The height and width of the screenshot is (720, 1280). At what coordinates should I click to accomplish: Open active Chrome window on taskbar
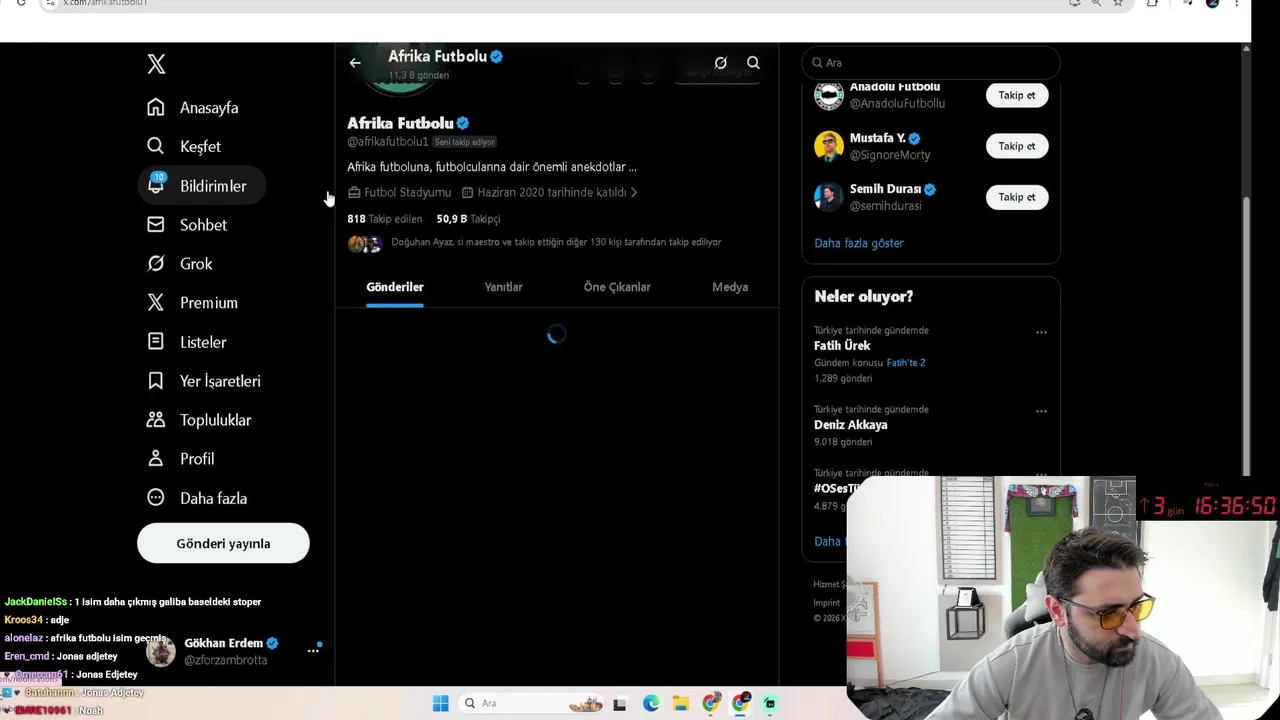pos(741,704)
